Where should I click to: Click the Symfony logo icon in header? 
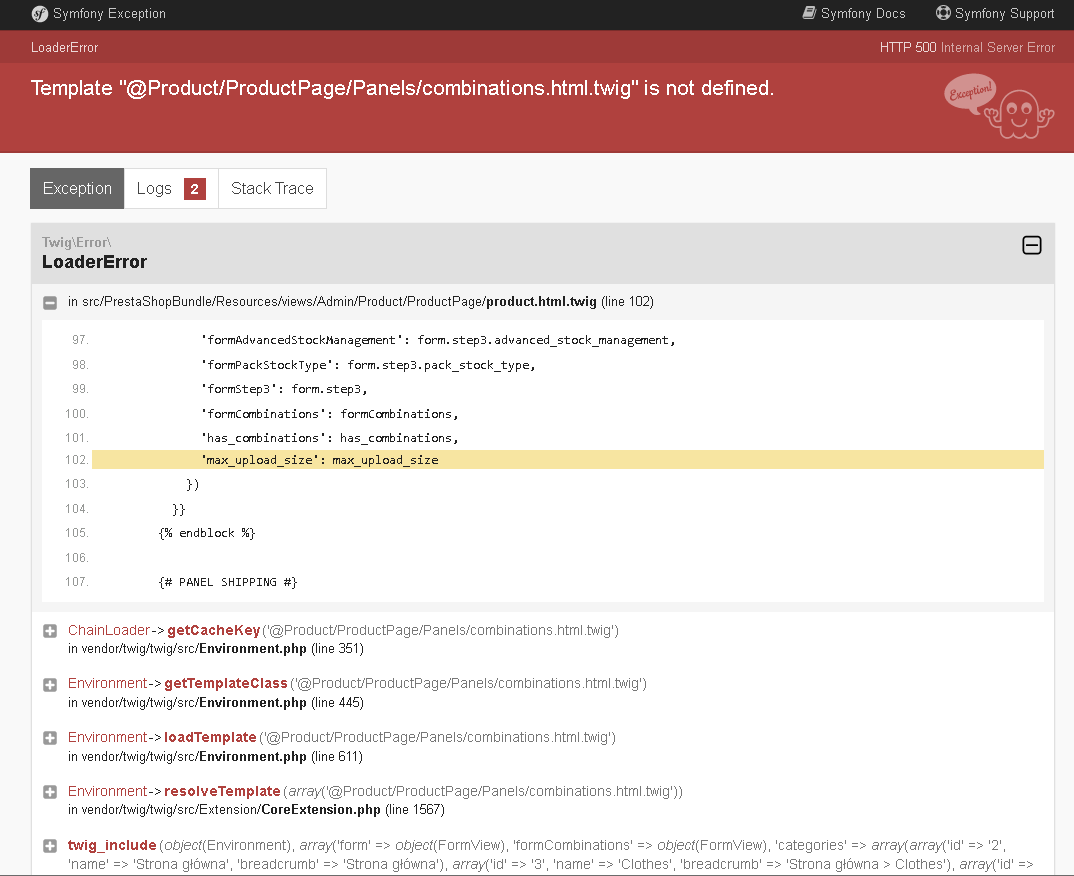[40, 14]
